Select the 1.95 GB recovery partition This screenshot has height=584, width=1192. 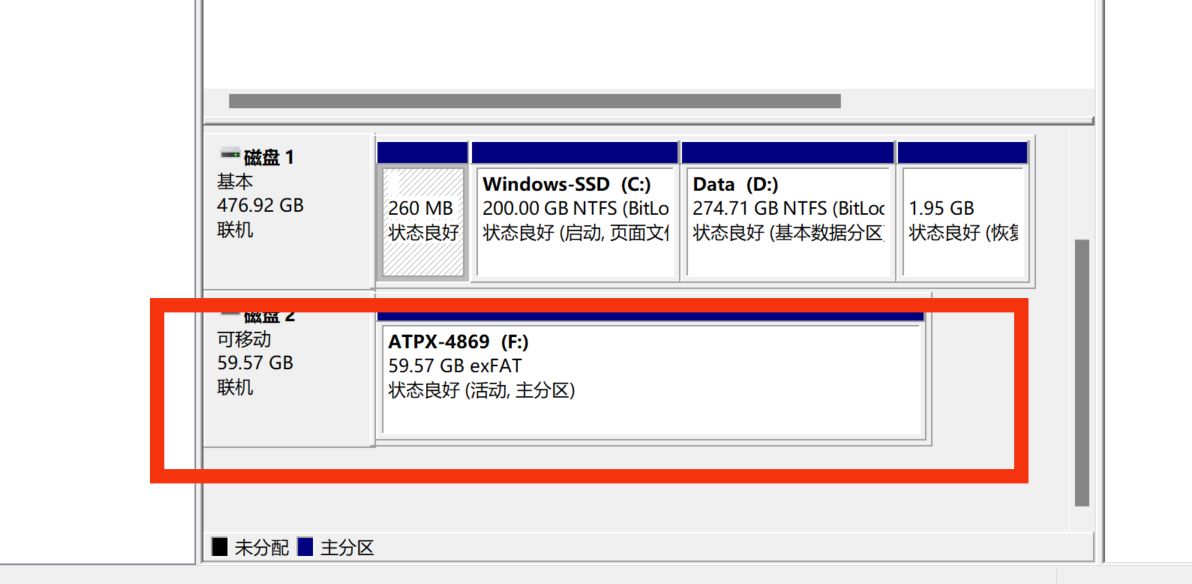click(x=963, y=211)
